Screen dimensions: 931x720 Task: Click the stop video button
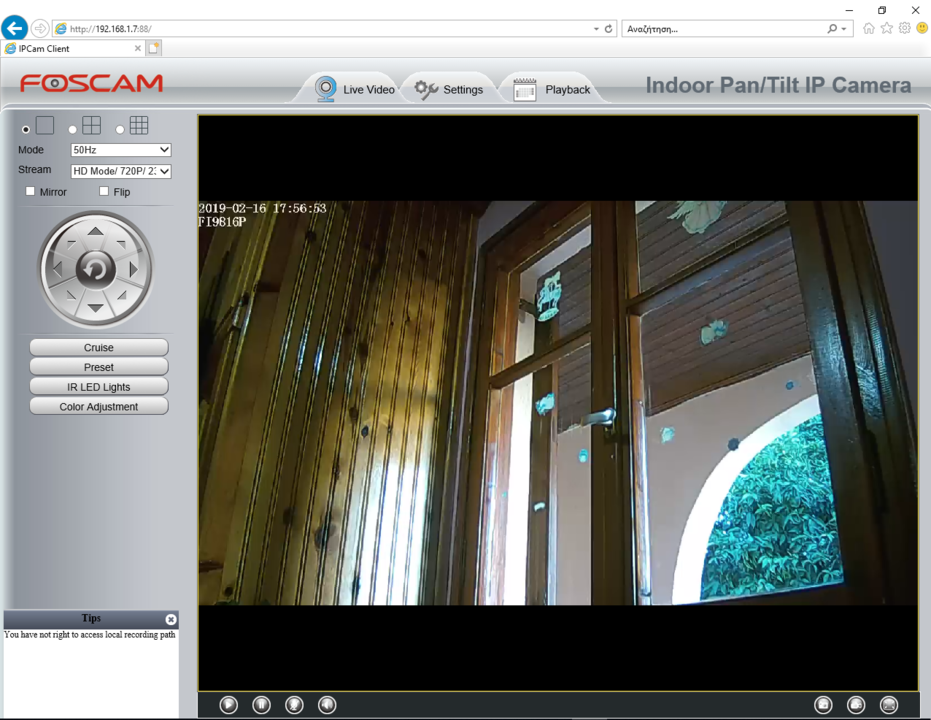pyautogui.click(x=261, y=705)
